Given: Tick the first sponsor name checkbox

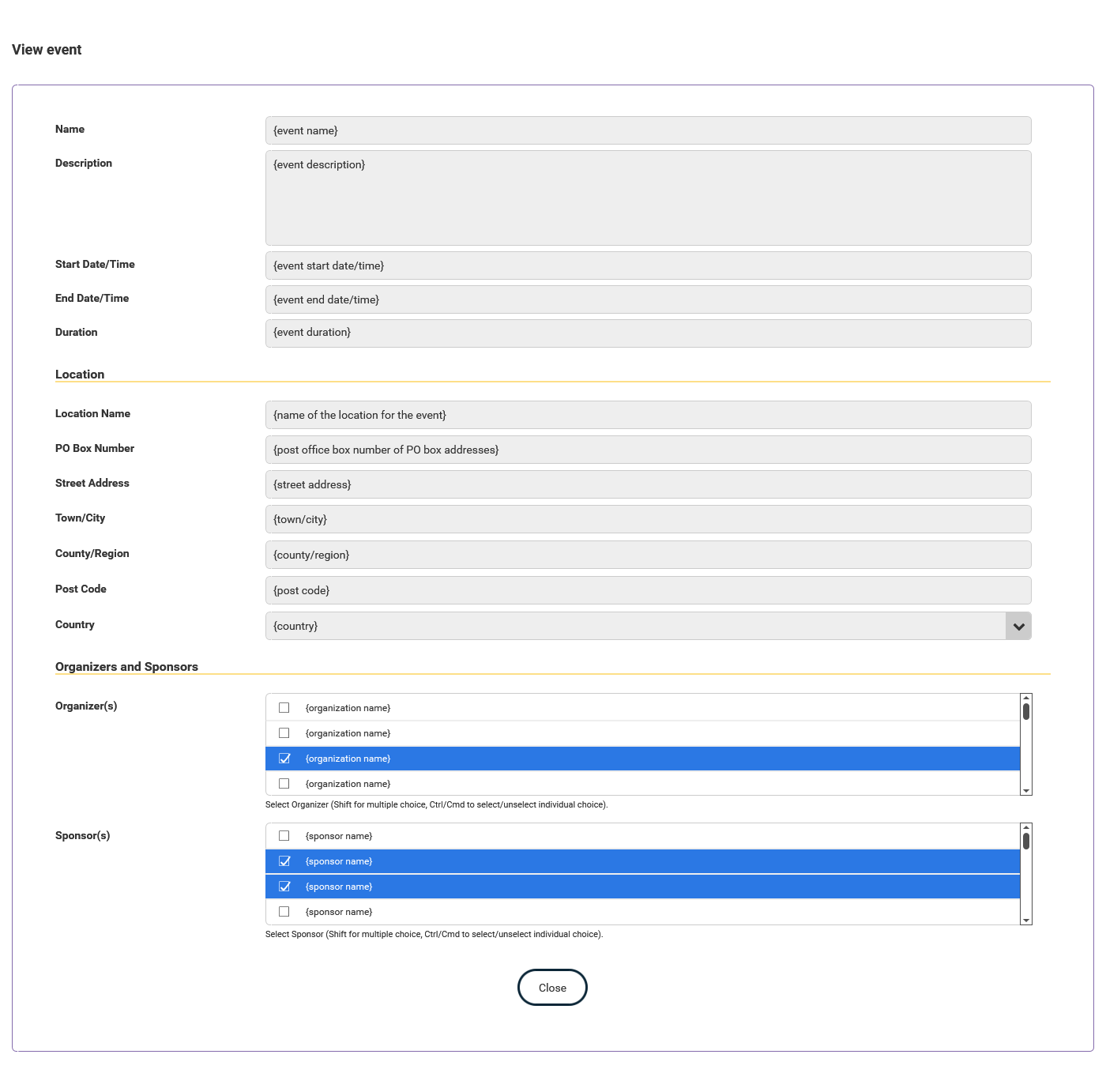Looking at the screenshot, I should point(284,836).
